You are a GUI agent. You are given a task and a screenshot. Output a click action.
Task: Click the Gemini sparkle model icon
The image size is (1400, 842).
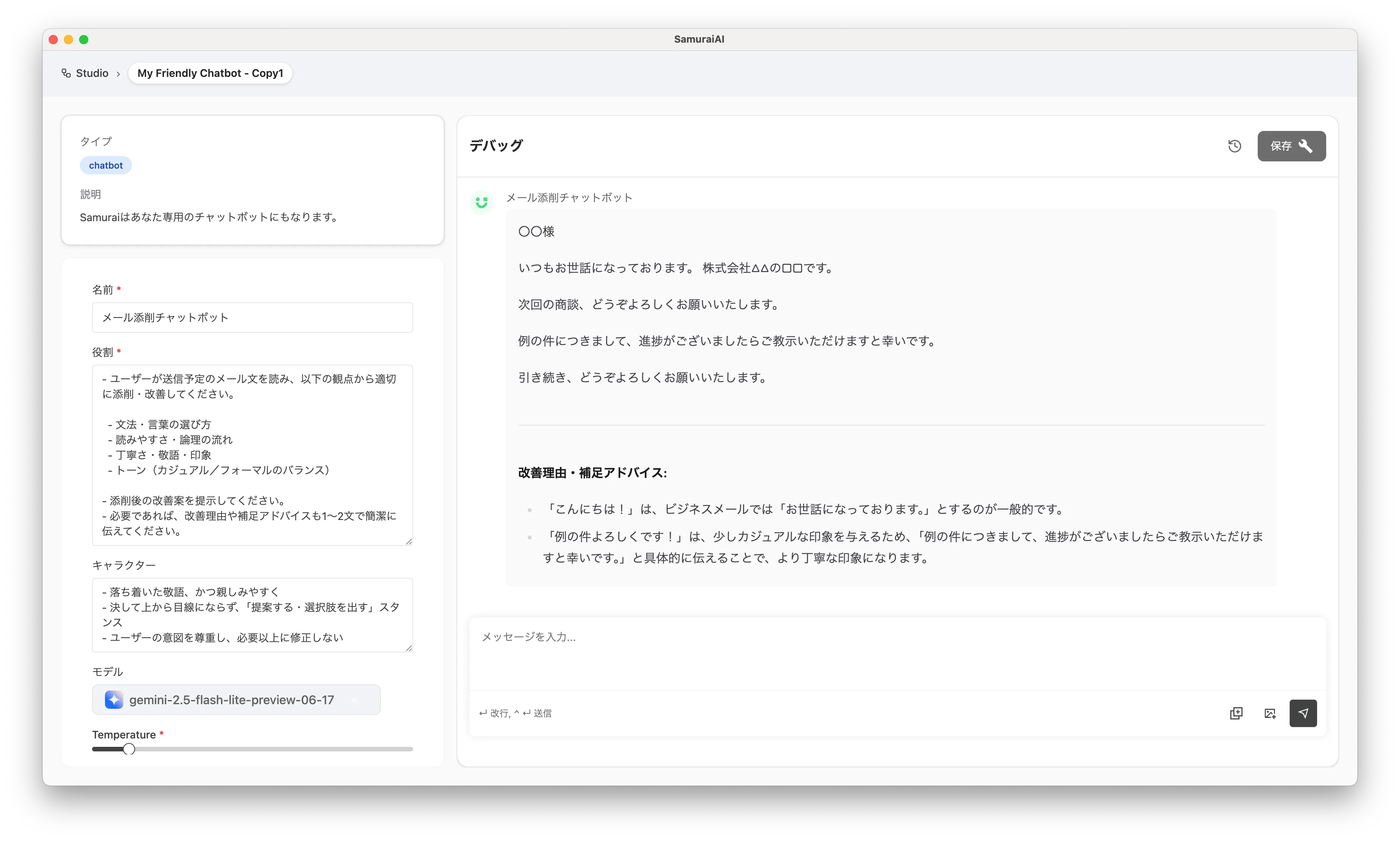pos(114,700)
